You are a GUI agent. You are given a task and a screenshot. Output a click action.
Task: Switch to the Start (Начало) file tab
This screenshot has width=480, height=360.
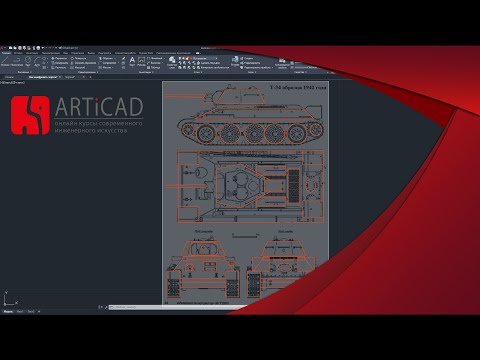(x=9, y=77)
